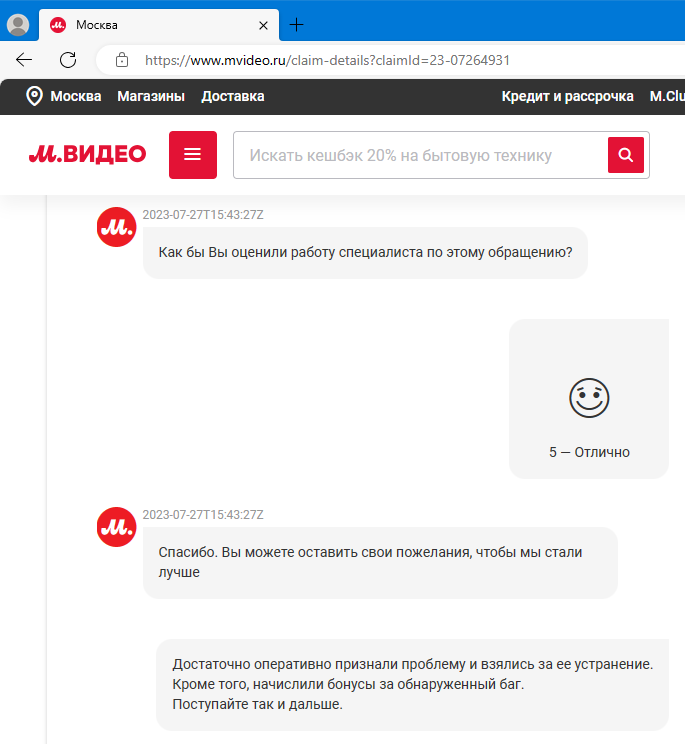Click the message 'Спасибо. Вы можете оставить свои пожелания'
This screenshot has height=744, width=685.
pyautogui.click(x=380, y=562)
